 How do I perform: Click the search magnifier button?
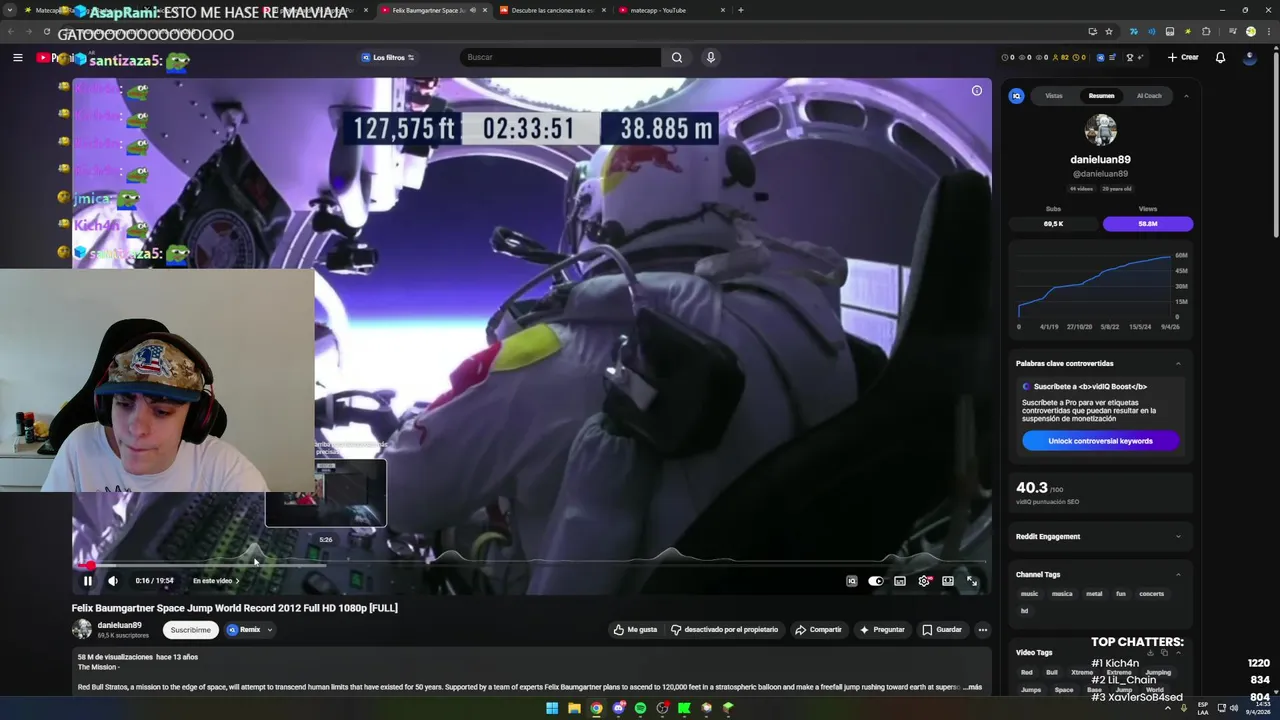pyautogui.click(x=677, y=57)
